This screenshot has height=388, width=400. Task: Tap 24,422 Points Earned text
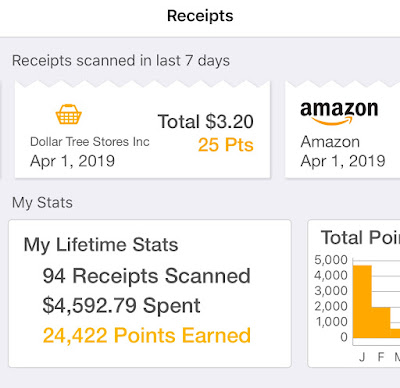coord(147,335)
